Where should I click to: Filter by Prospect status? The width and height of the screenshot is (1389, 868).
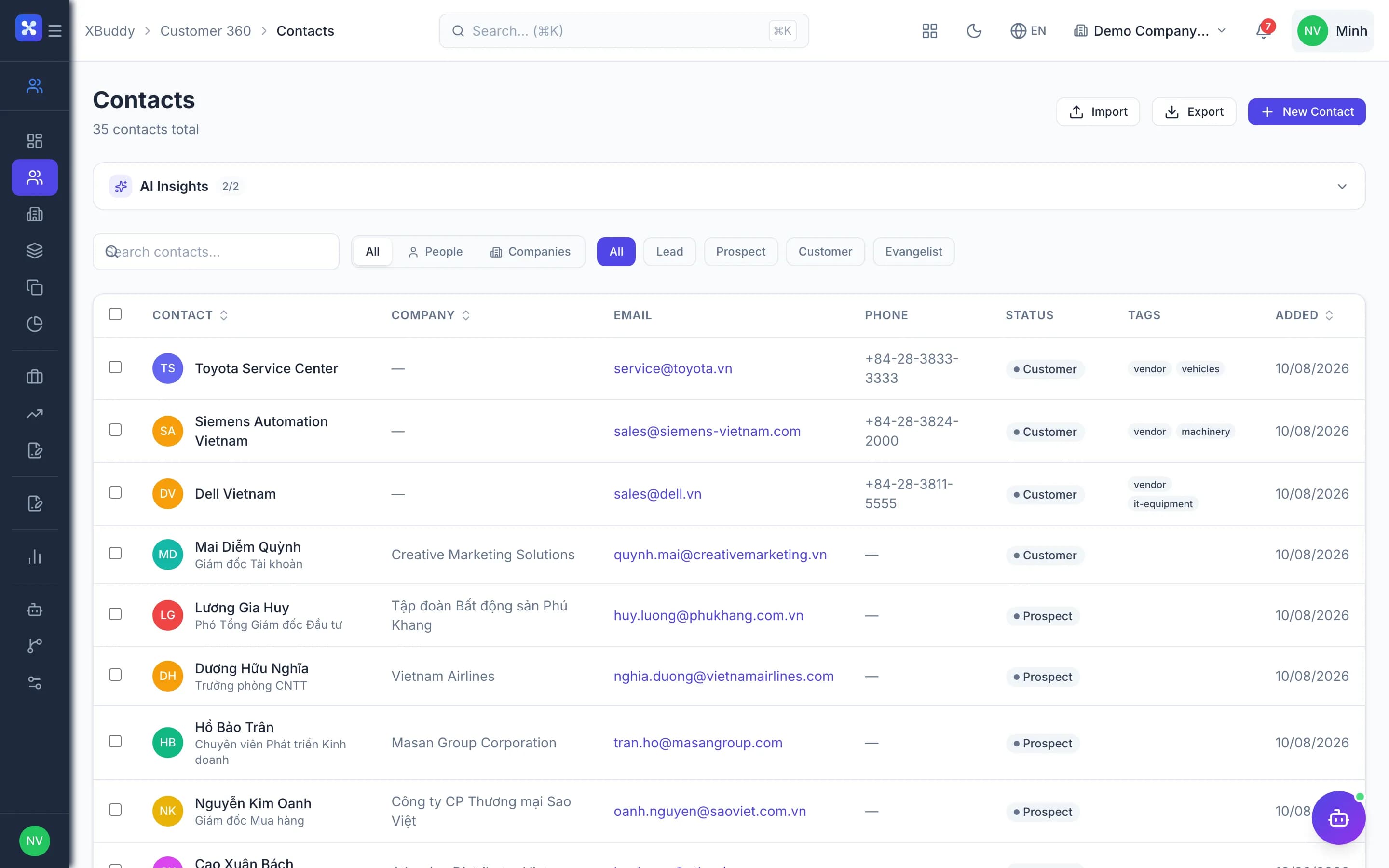click(740, 251)
